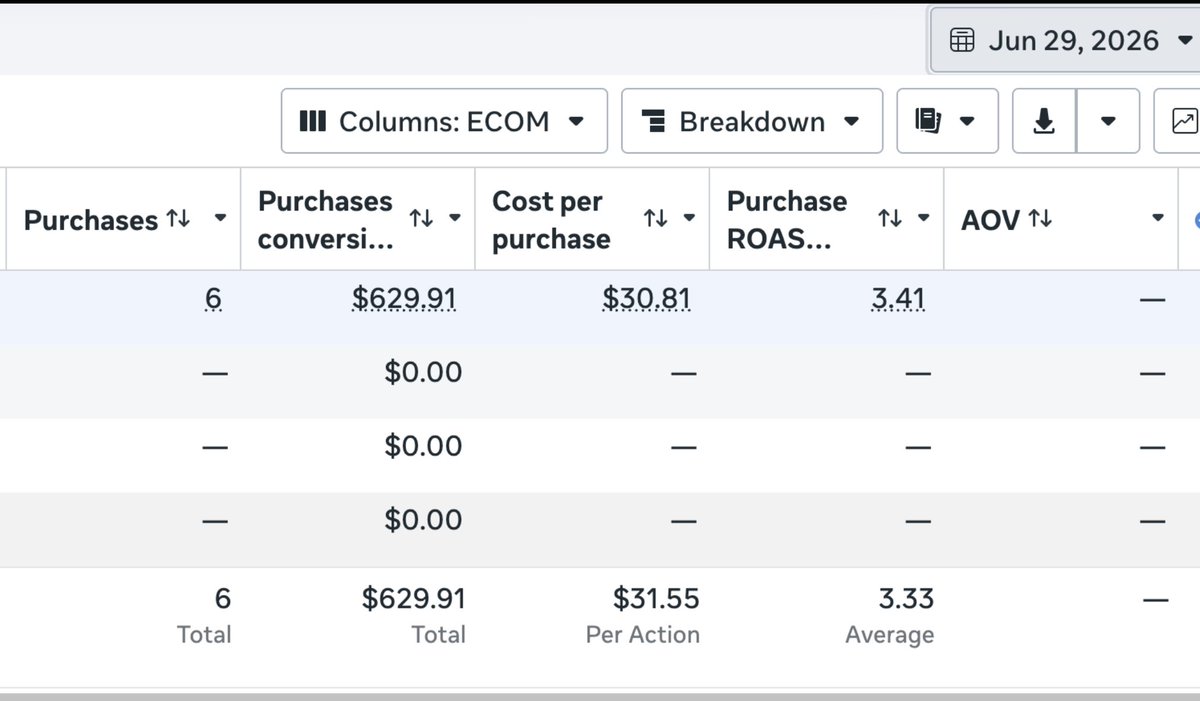This screenshot has height=701, width=1200.
Task: Open the Columns: ECOM dropdown
Action: (444, 121)
